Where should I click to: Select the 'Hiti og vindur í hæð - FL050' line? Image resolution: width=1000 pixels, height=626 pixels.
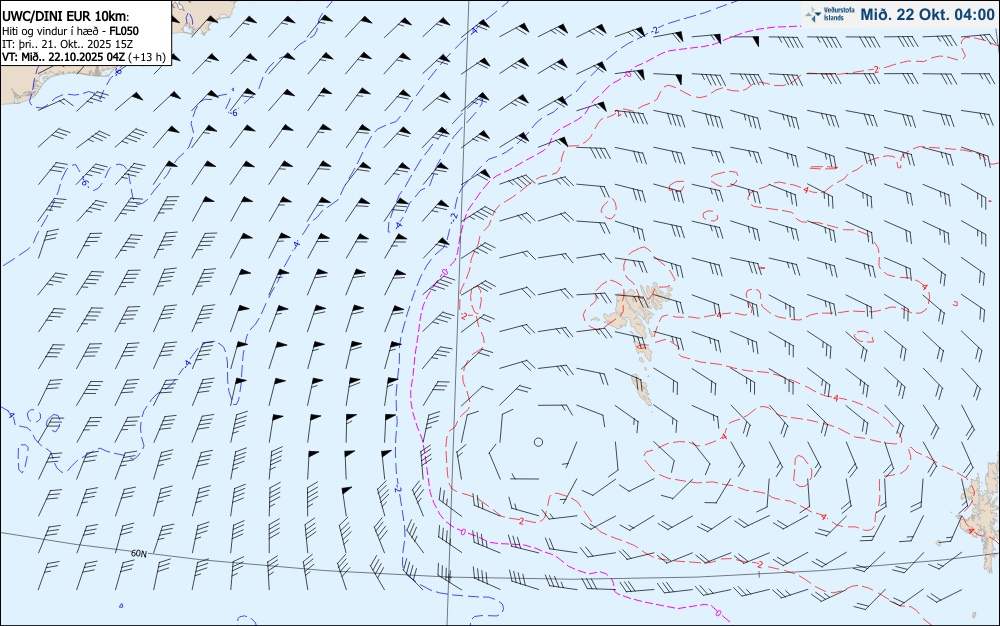(70, 31)
